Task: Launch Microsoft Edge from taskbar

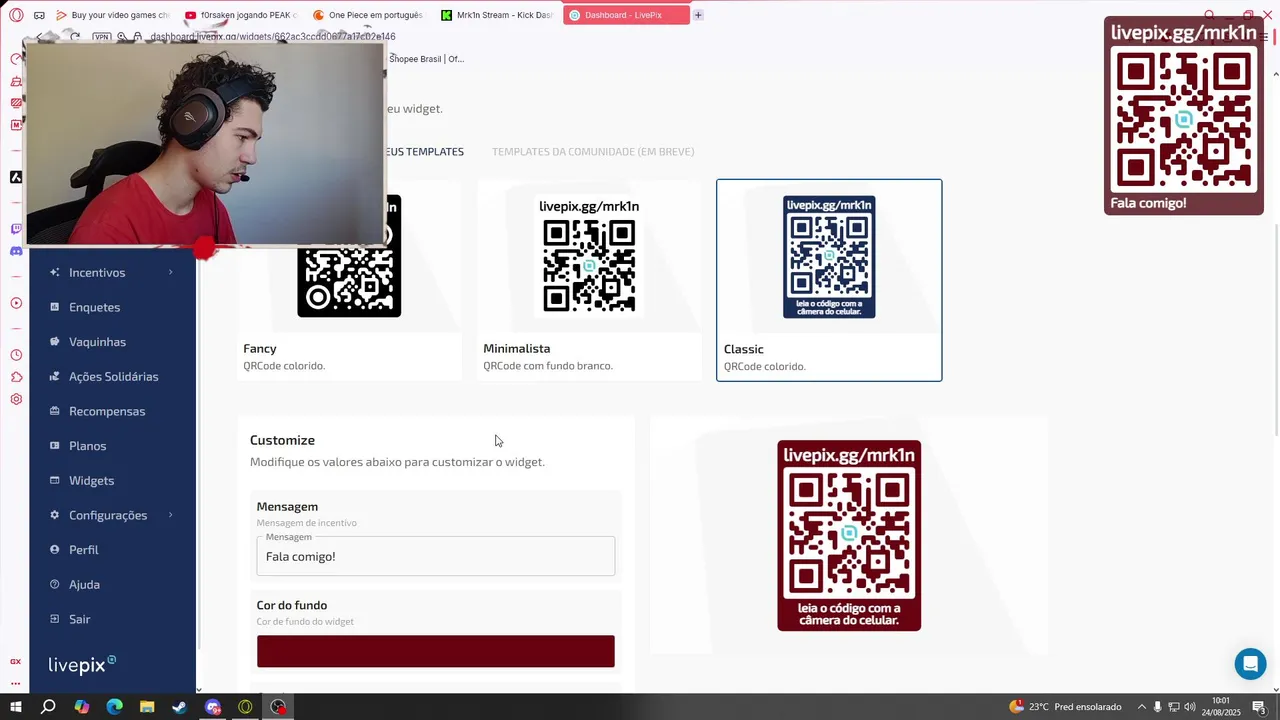Action: pos(114,707)
